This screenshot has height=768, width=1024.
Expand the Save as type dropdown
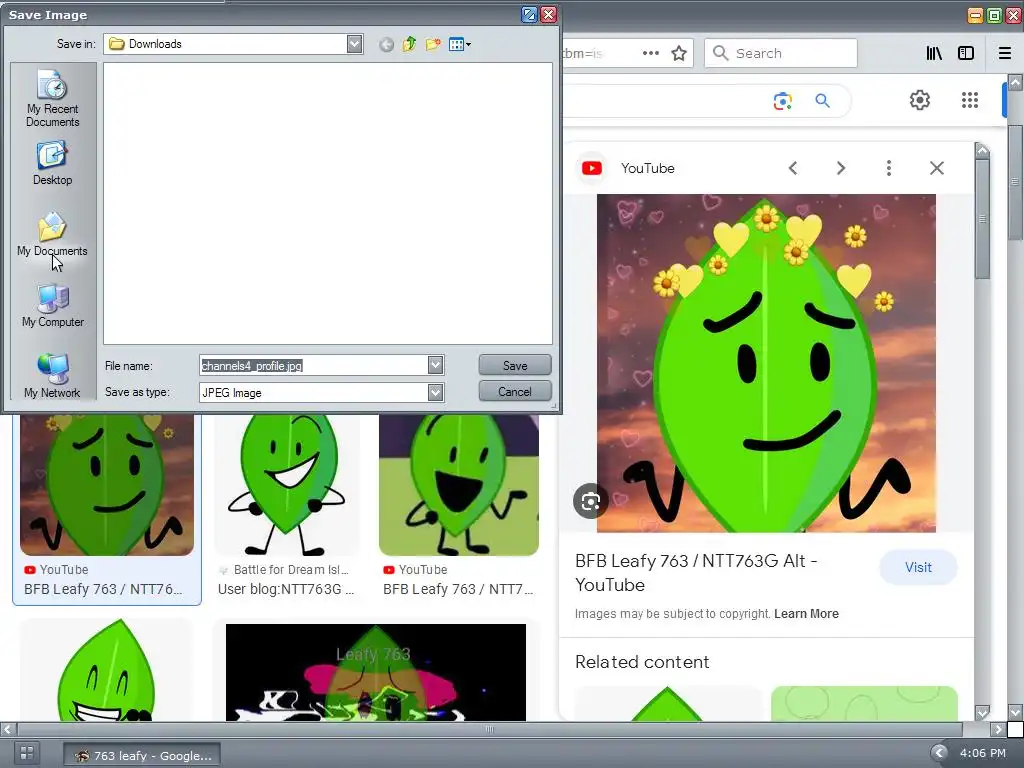point(436,392)
